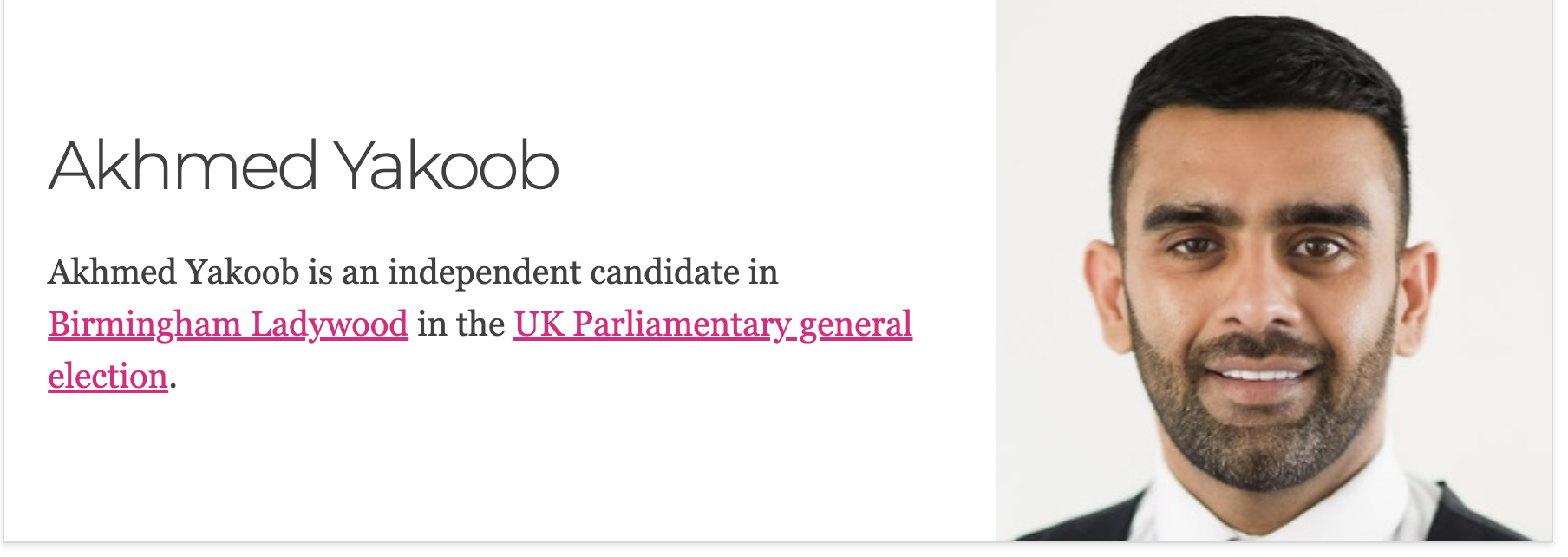This screenshot has width=1568, height=557.
Task: Open the Birmingham Ladywood link
Action: [x=228, y=324]
